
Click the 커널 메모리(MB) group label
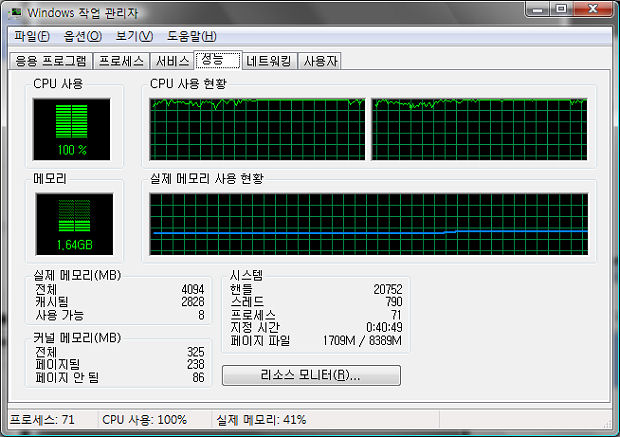tap(77, 337)
